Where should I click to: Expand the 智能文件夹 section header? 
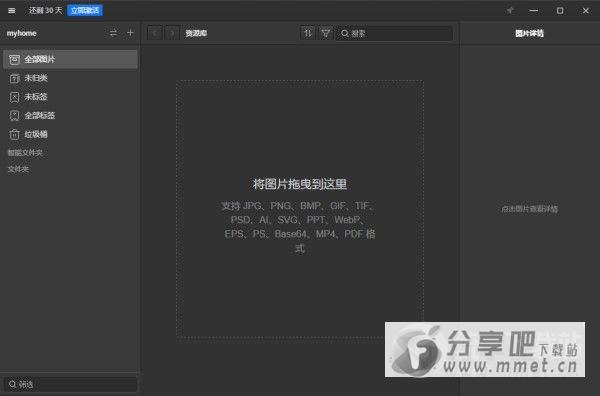pos(25,153)
